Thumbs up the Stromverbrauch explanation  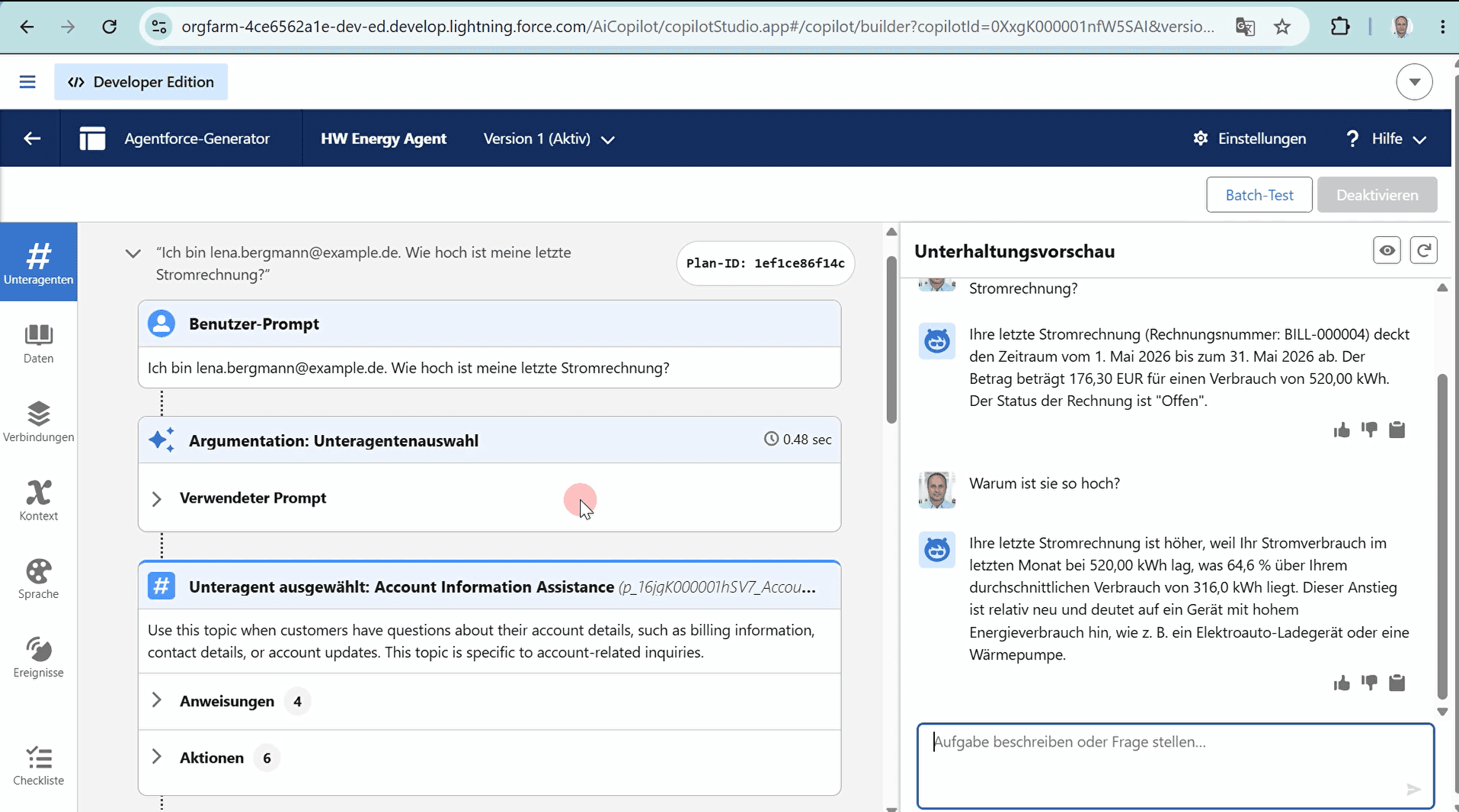coord(1342,683)
